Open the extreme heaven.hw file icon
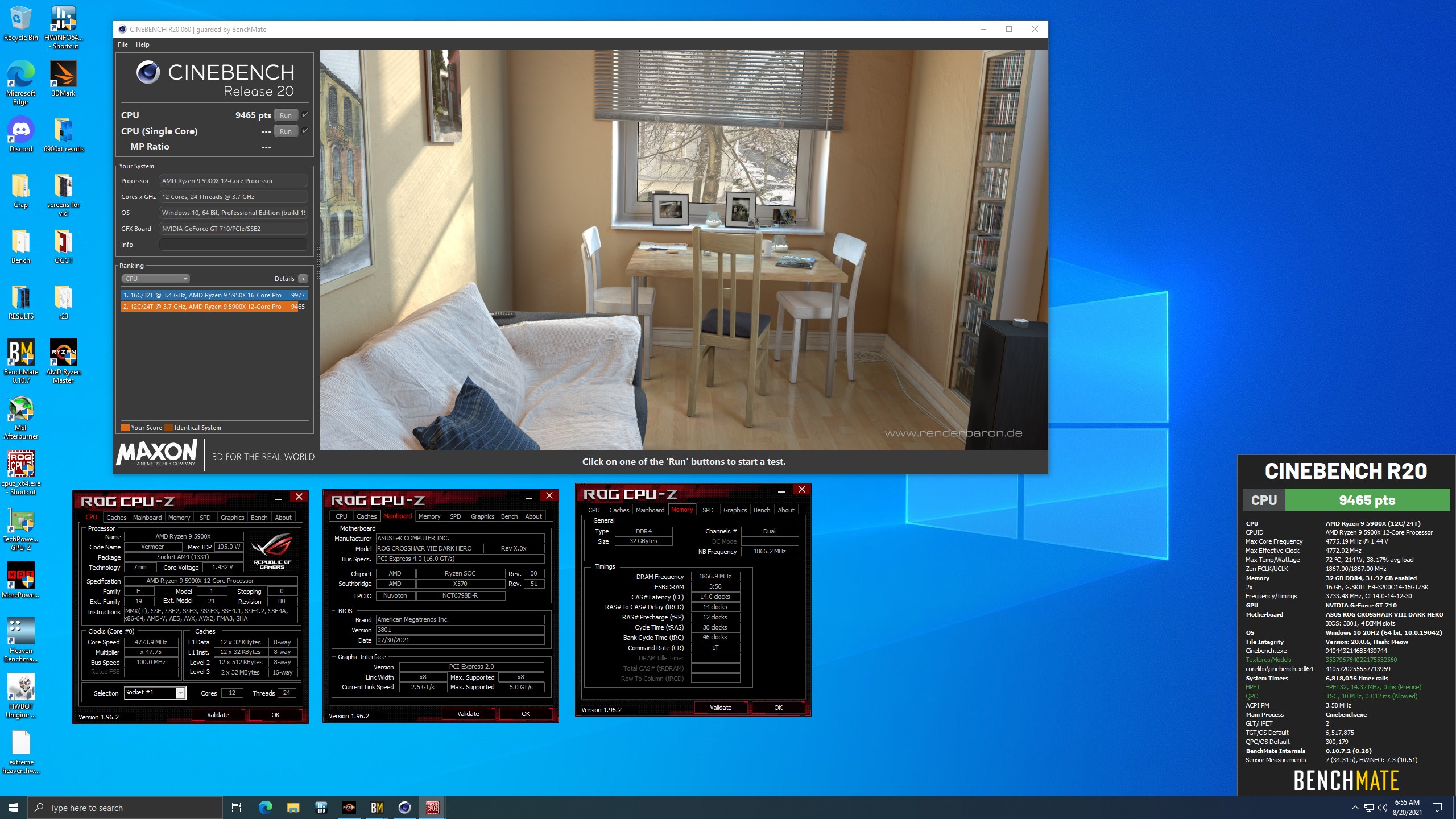 [20, 751]
